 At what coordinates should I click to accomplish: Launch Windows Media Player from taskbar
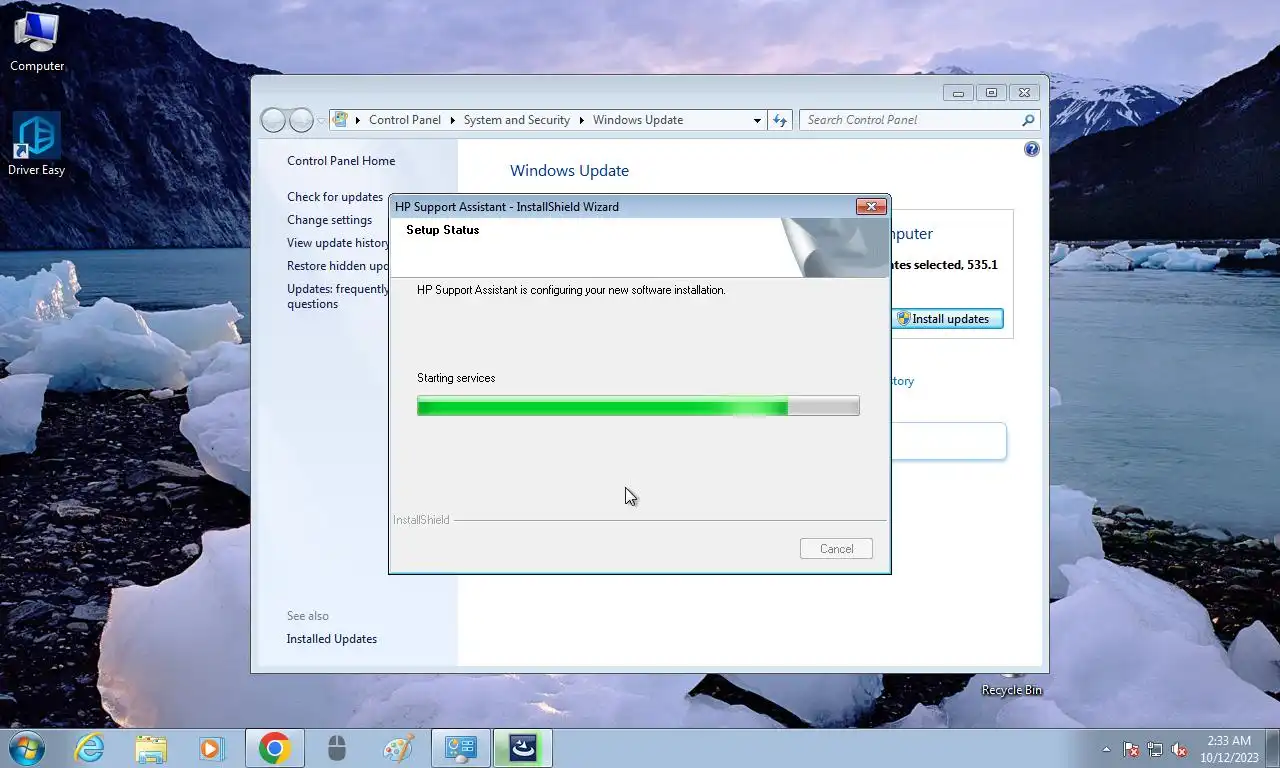click(x=212, y=748)
